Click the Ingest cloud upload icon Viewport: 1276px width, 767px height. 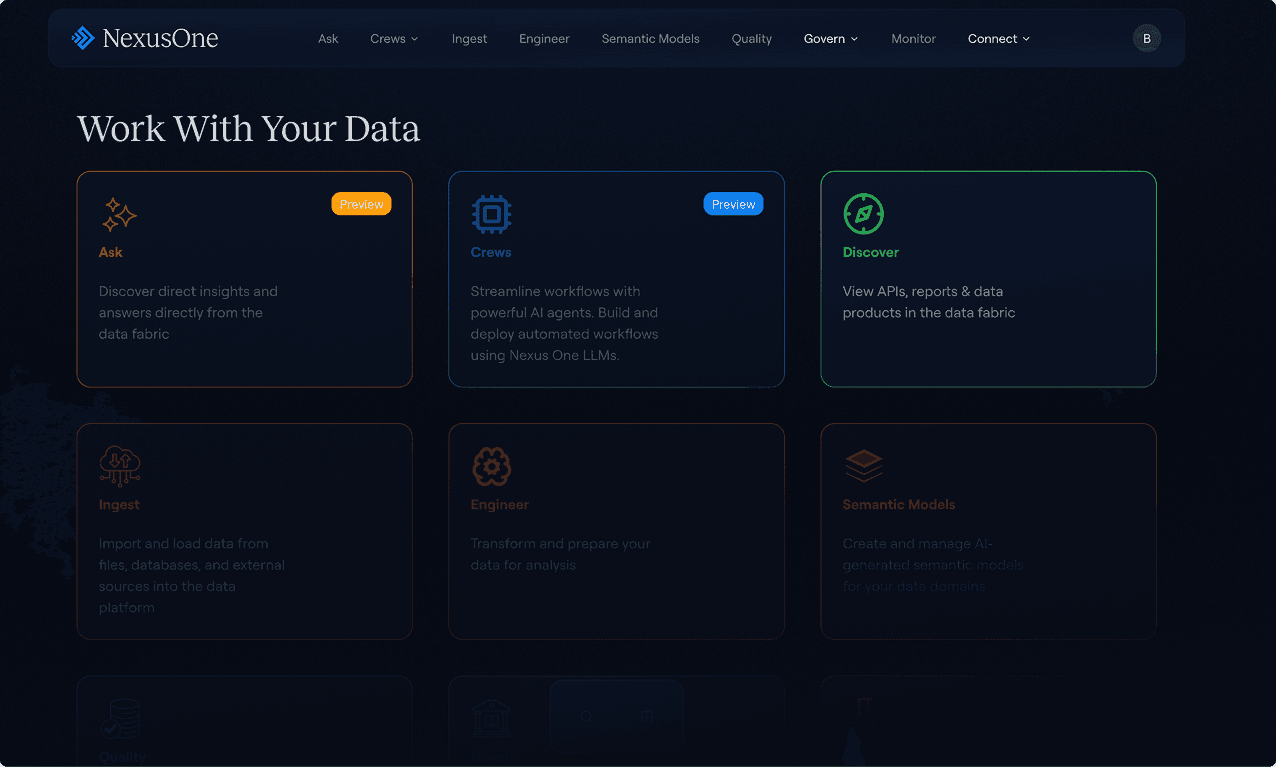118,465
